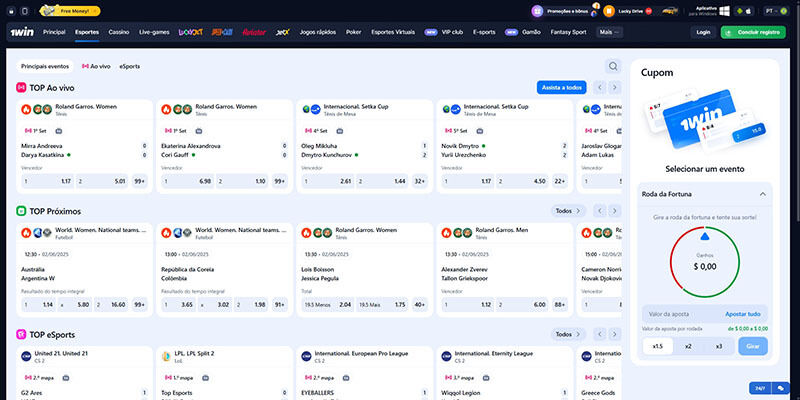The image size is (800, 400).
Task: Open the Fantasy Sport section
Action: pyautogui.click(x=568, y=32)
